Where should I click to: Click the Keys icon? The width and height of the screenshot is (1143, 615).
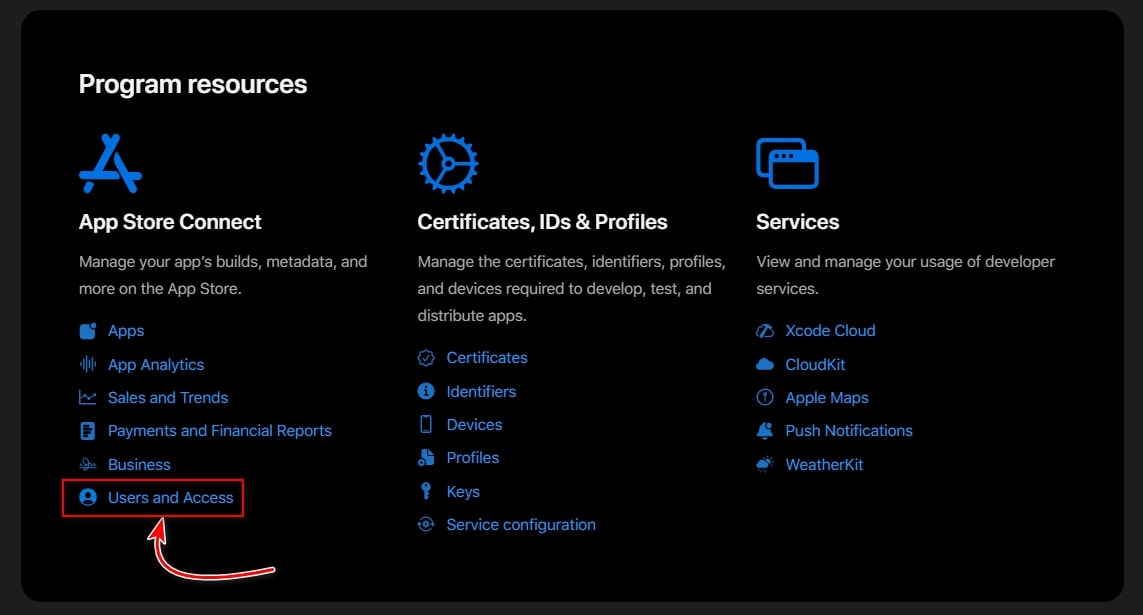425,491
